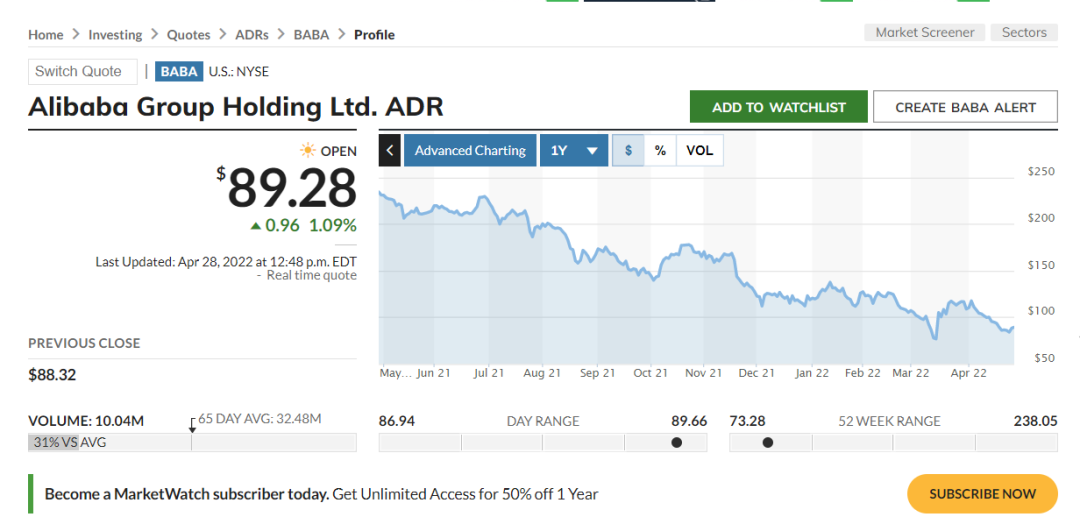Click the volume vs average bar
The width and height of the screenshot is (1080, 517).
tap(192, 443)
